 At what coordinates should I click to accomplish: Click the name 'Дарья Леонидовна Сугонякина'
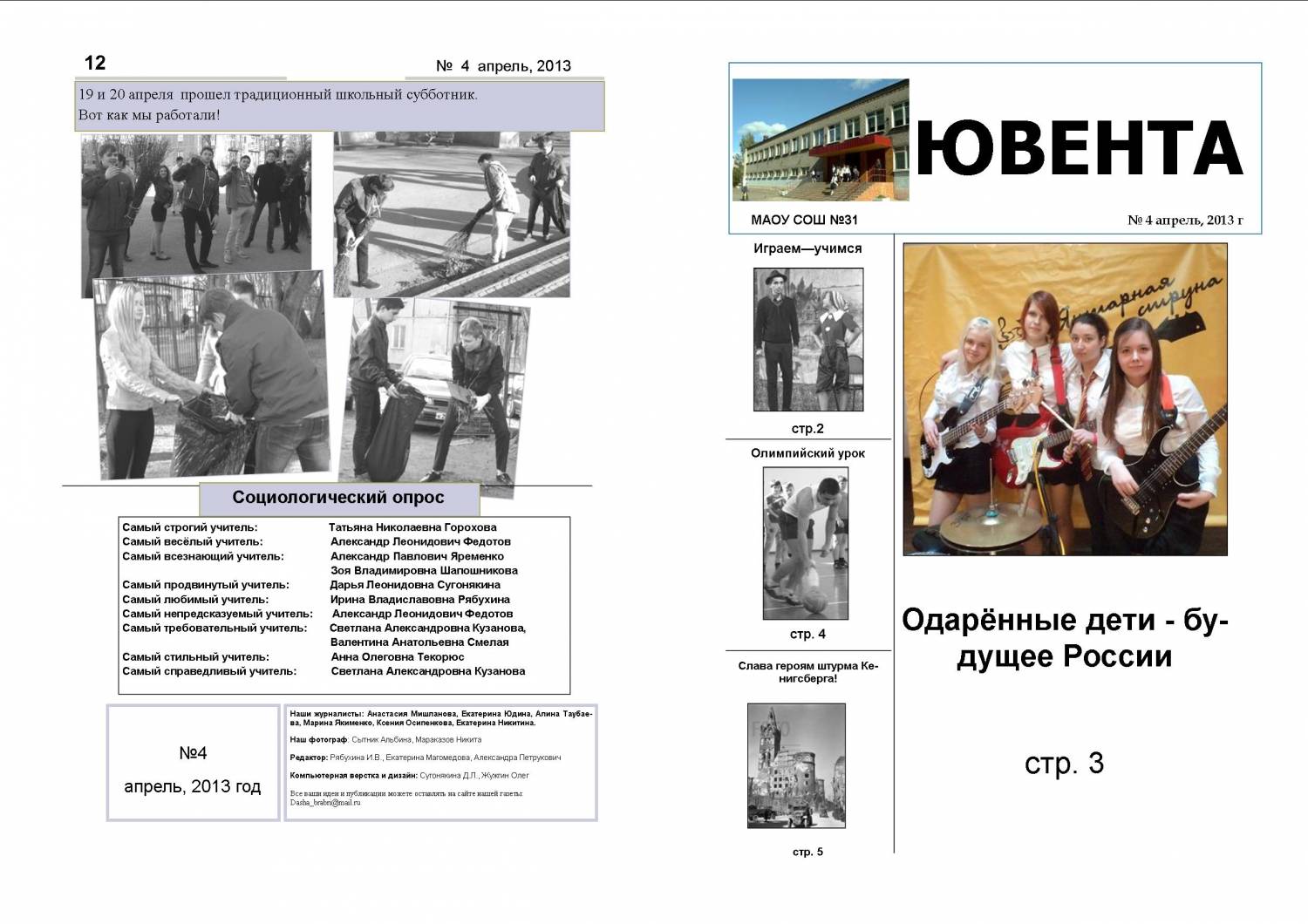point(415,585)
